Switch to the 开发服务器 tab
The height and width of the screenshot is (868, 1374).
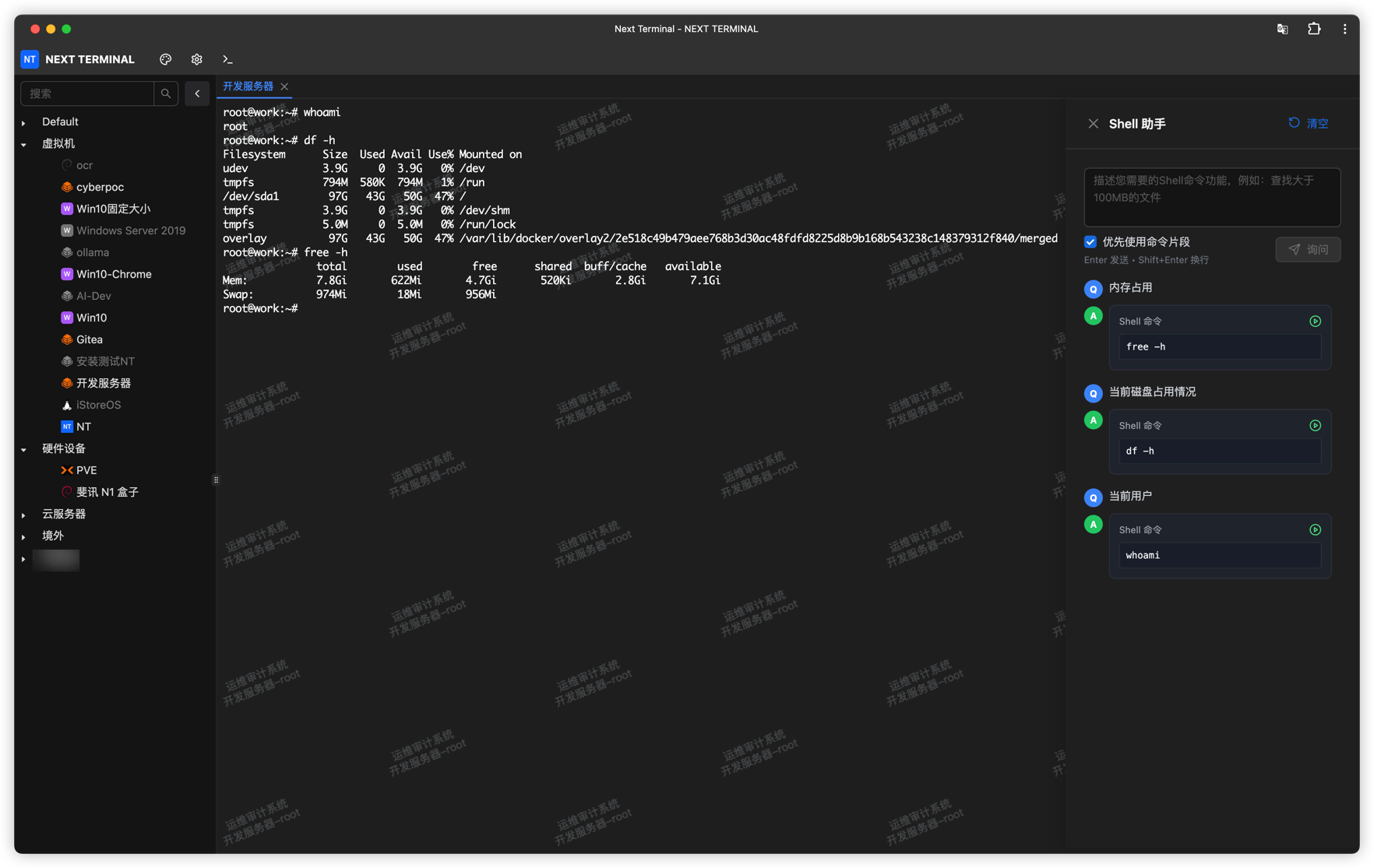coord(248,86)
